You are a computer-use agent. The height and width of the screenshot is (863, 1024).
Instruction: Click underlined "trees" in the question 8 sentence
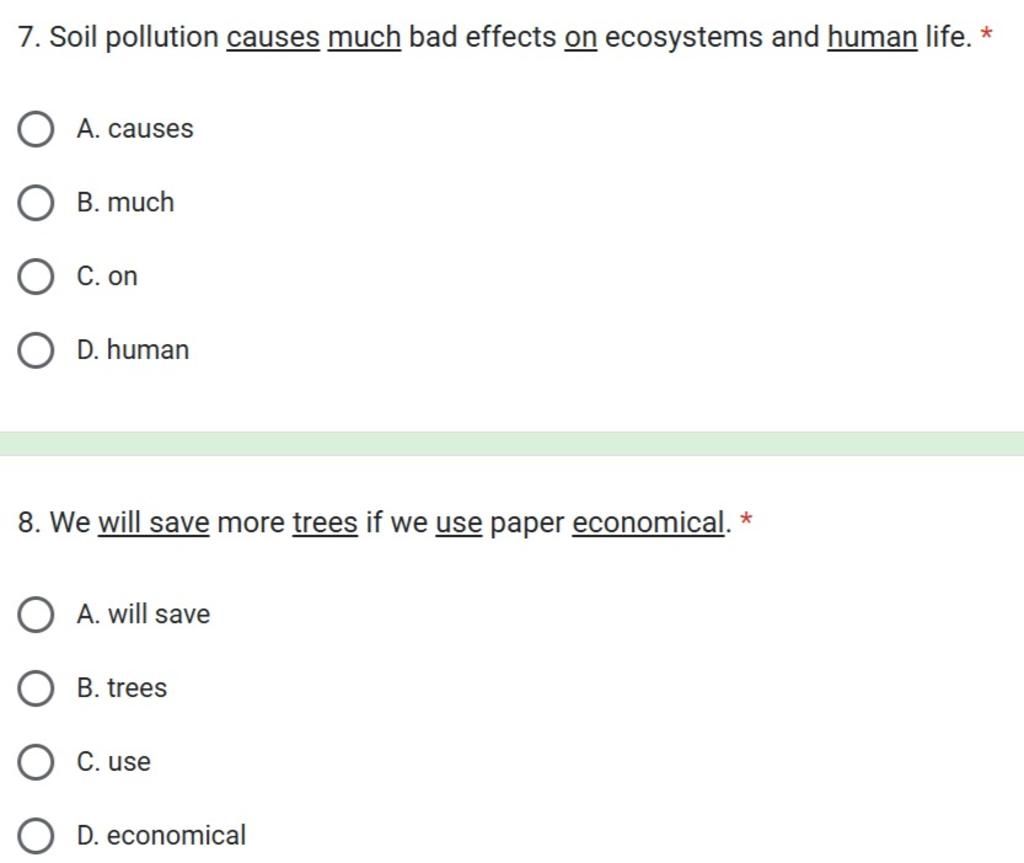pyautogui.click(x=324, y=523)
